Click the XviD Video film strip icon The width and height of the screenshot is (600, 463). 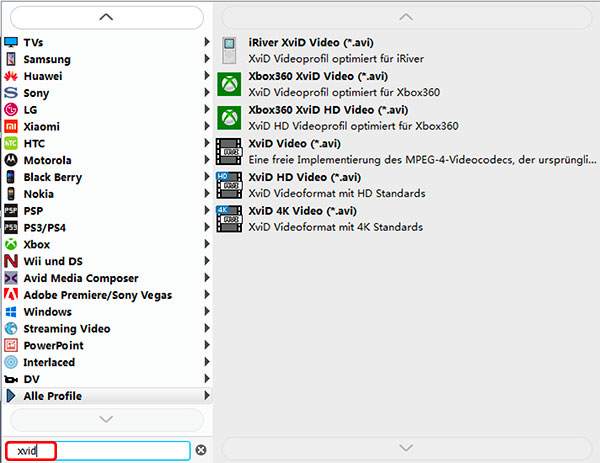click(229, 151)
